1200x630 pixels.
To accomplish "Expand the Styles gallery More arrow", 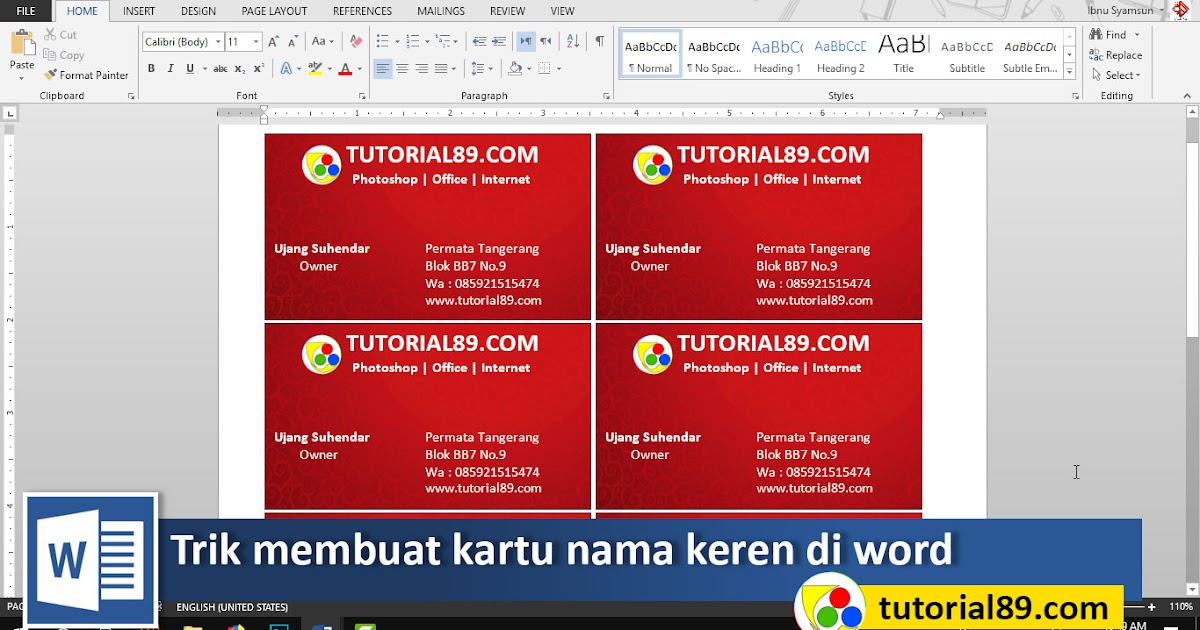I will tap(1070, 73).
